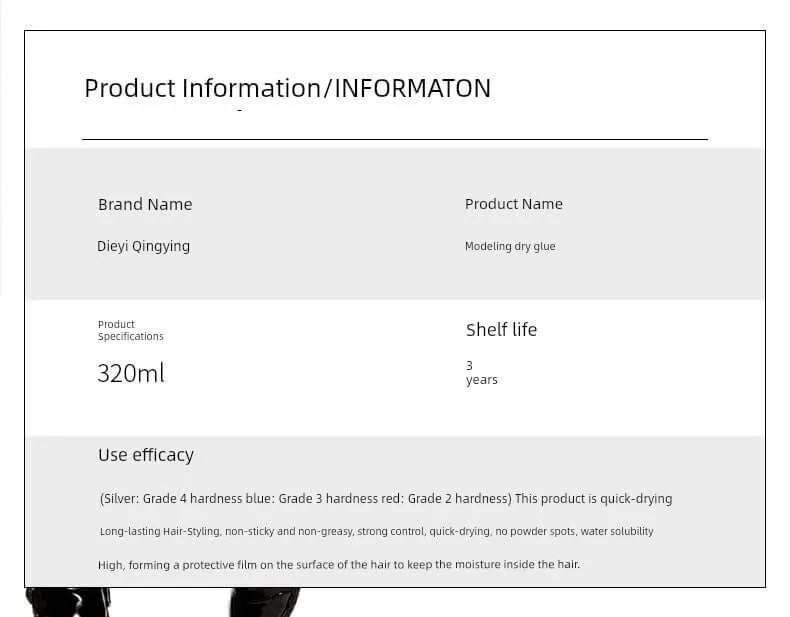Select the Use efficacy heading
The width and height of the screenshot is (790, 617).
(x=146, y=455)
